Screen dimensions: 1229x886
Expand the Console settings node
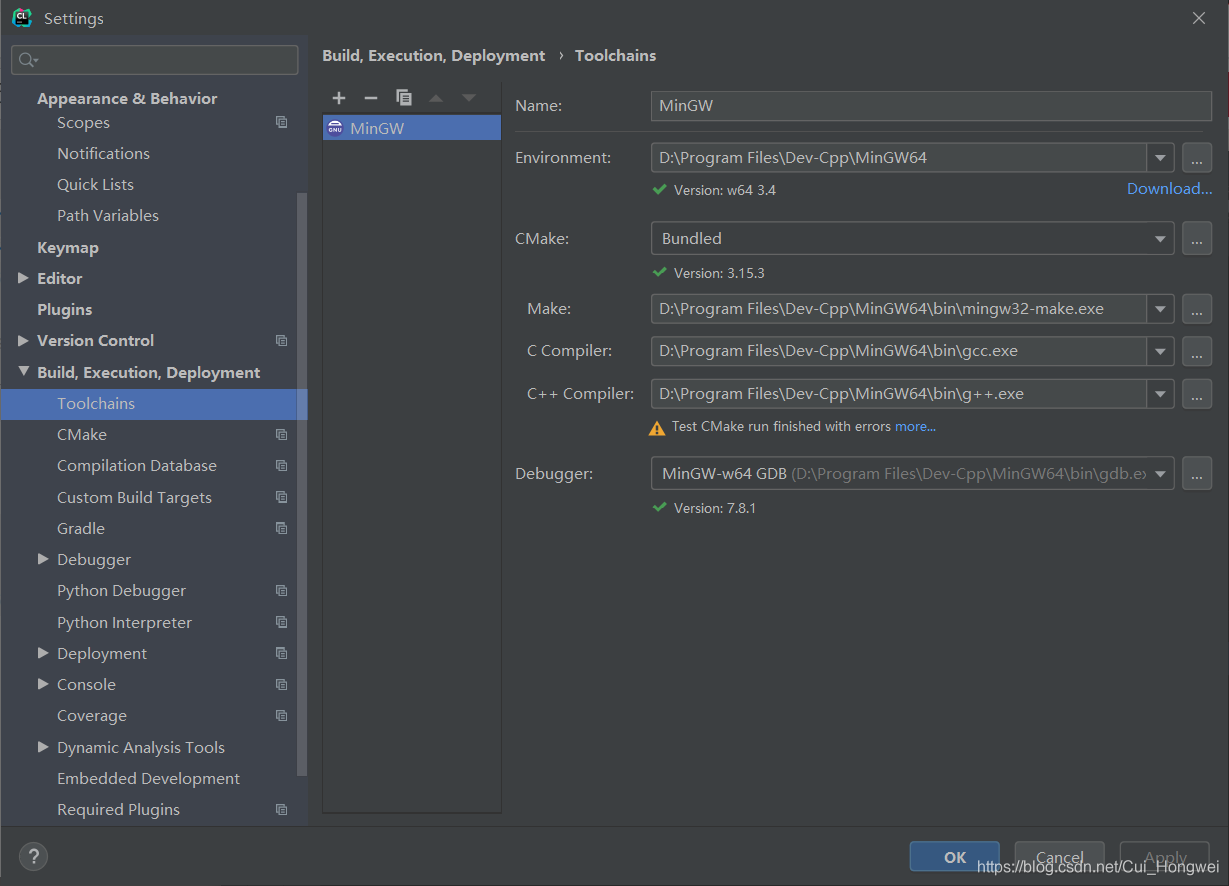[43, 684]
